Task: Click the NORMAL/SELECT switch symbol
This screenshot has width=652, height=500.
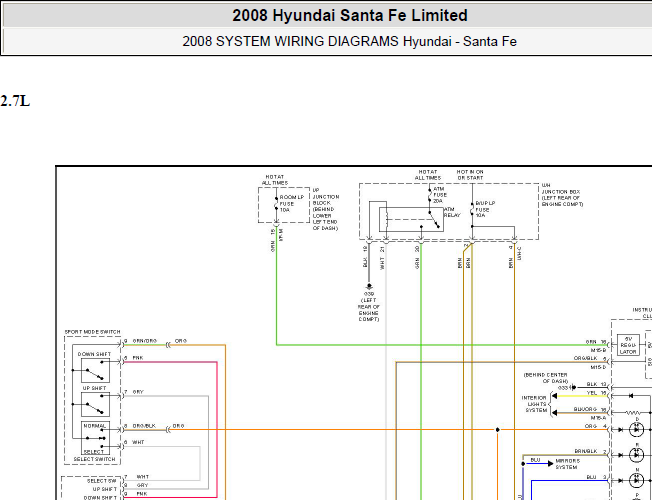Action: pyautogui.click(x=95, y=438)
